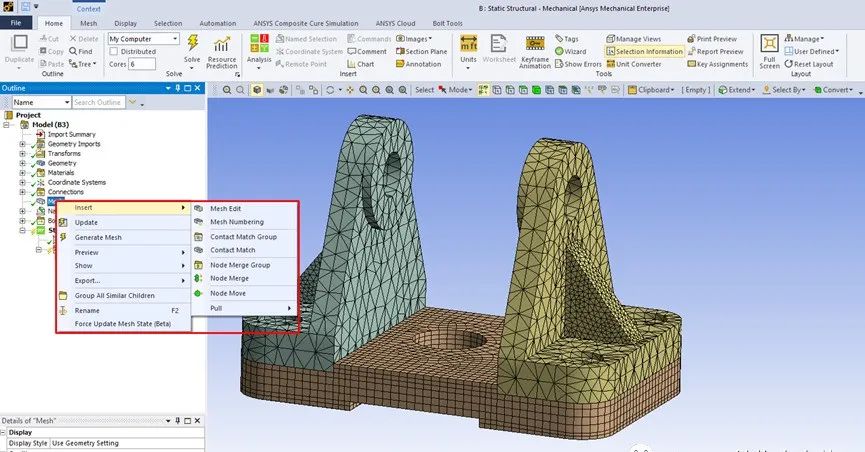The height and width of the screenshot is (452, 865).
Task: Insert a Chart
Action: point(360,64)
